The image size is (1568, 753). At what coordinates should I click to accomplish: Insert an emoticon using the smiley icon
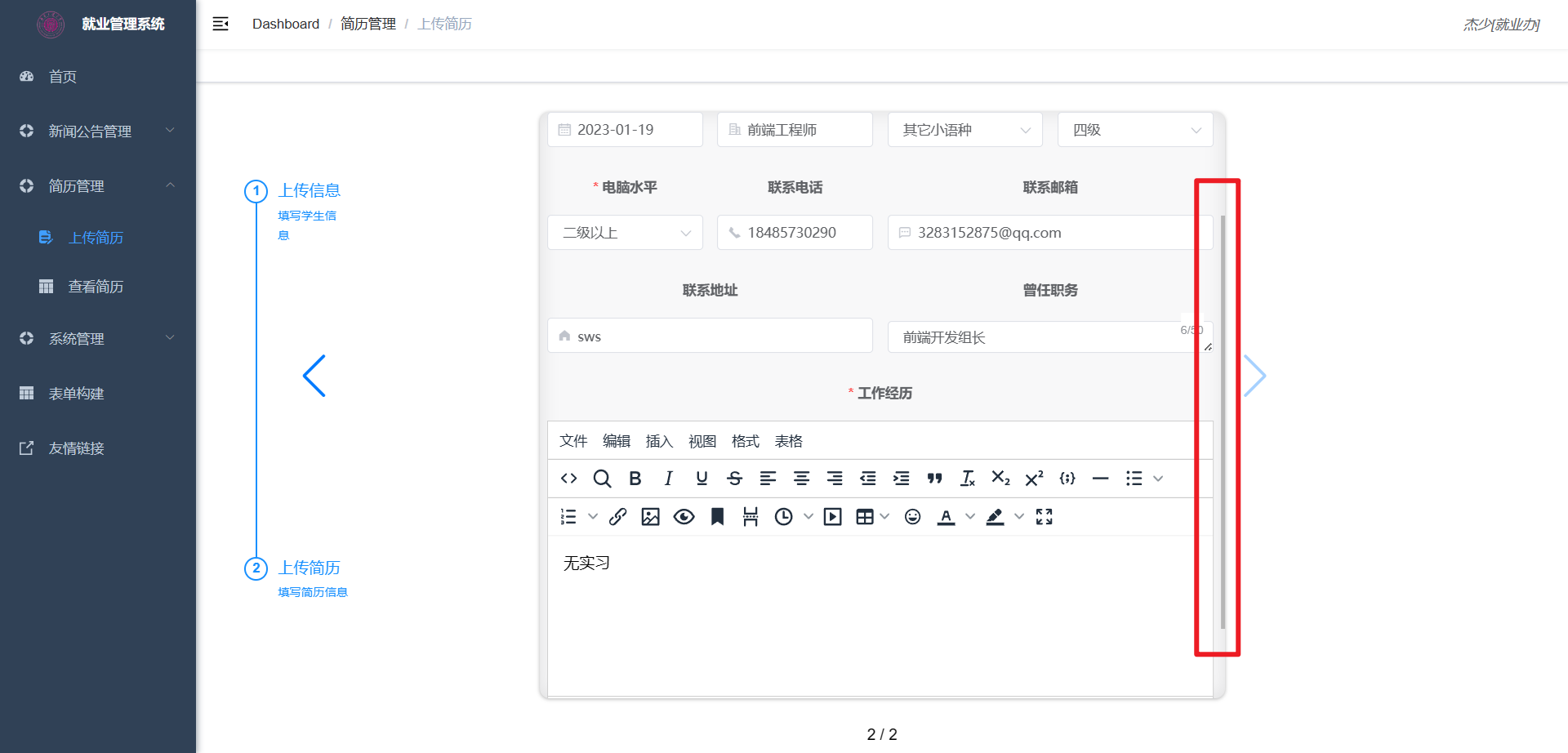913,517
